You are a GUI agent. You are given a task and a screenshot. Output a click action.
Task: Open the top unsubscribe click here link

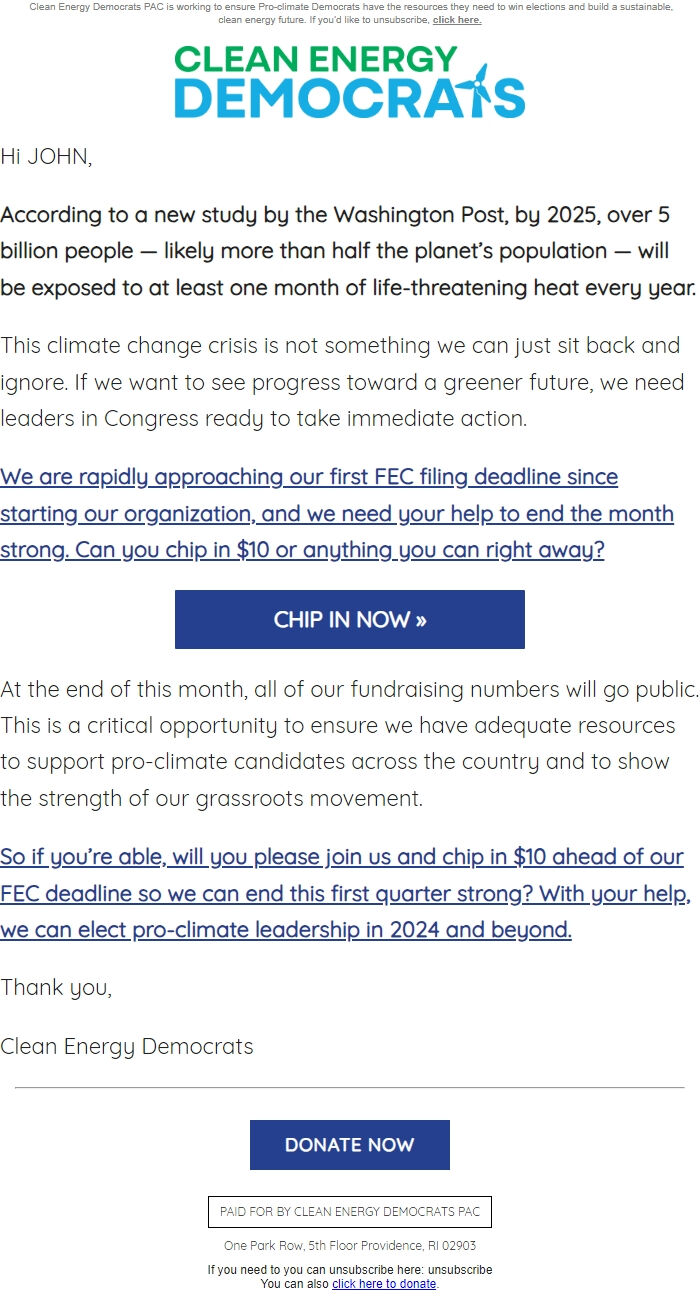tap(456, 19)
